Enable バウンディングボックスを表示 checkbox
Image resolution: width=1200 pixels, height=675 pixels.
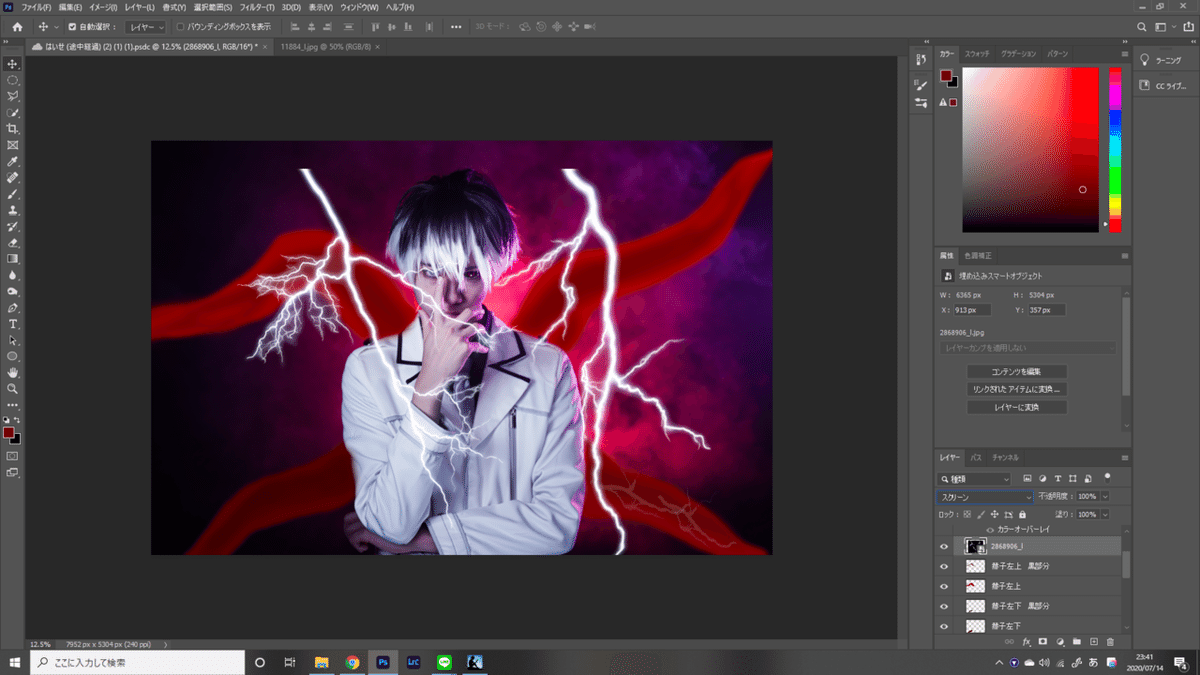click(x=180, y=27)
